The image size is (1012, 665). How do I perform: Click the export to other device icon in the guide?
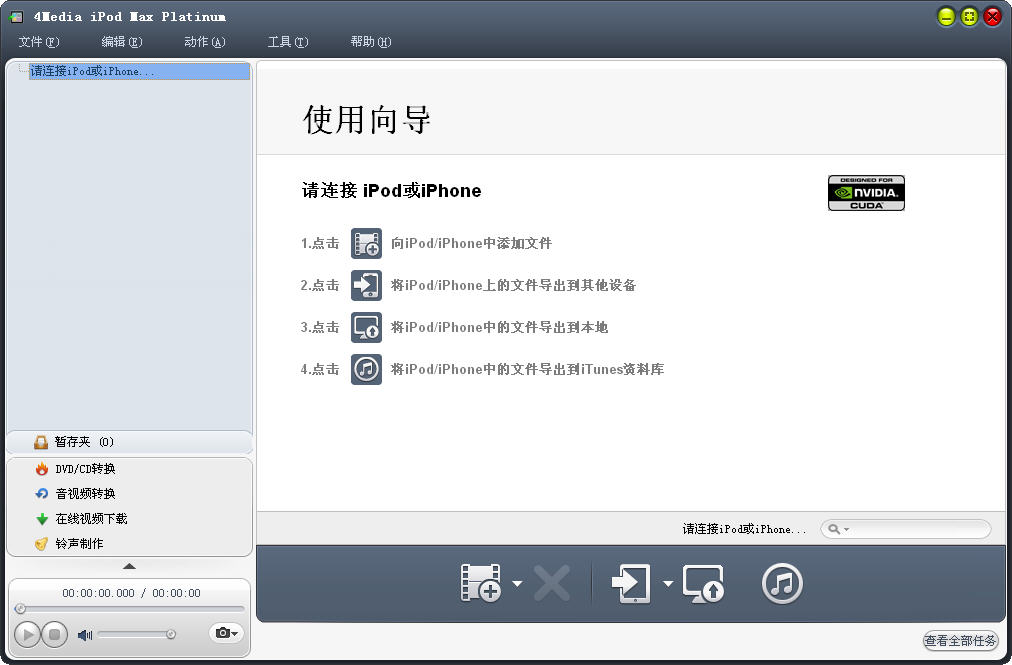coord(366,285)
